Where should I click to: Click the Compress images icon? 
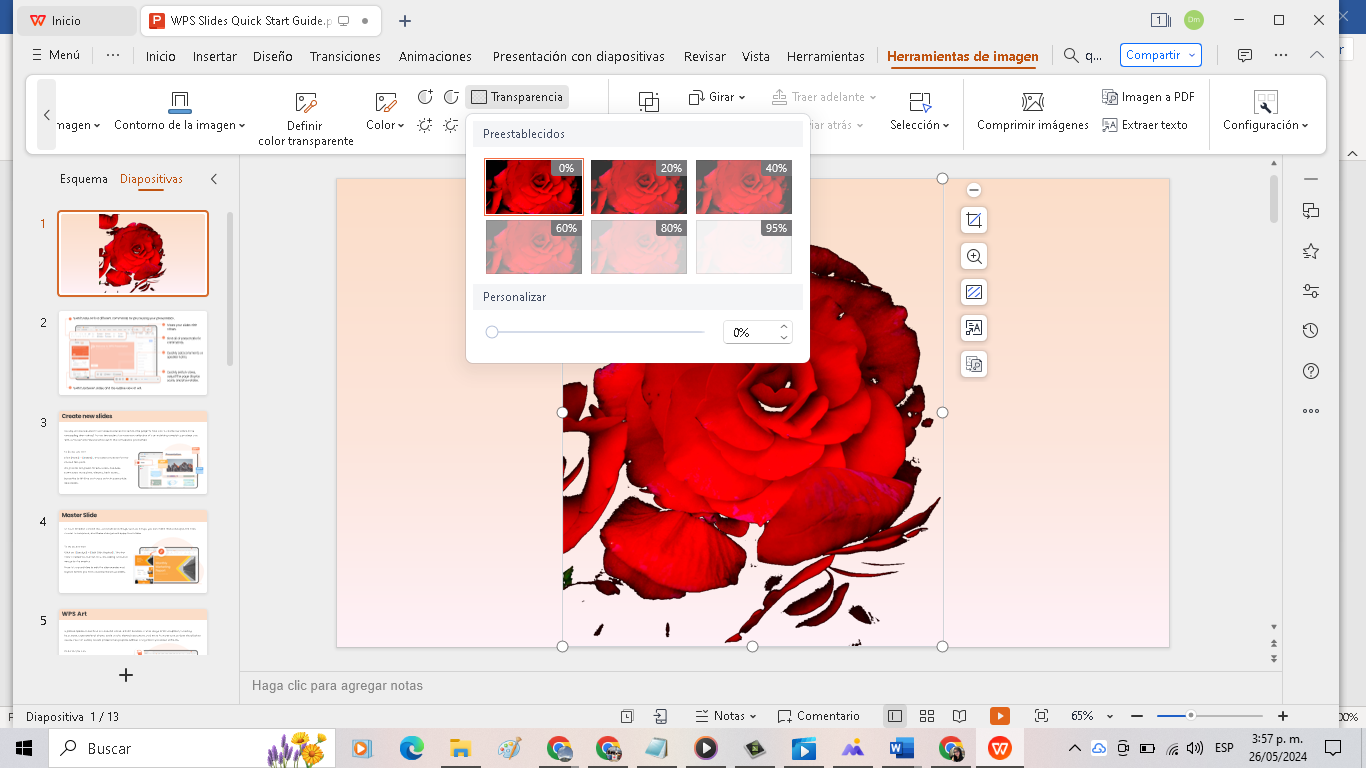click(x=1032, y=102)
